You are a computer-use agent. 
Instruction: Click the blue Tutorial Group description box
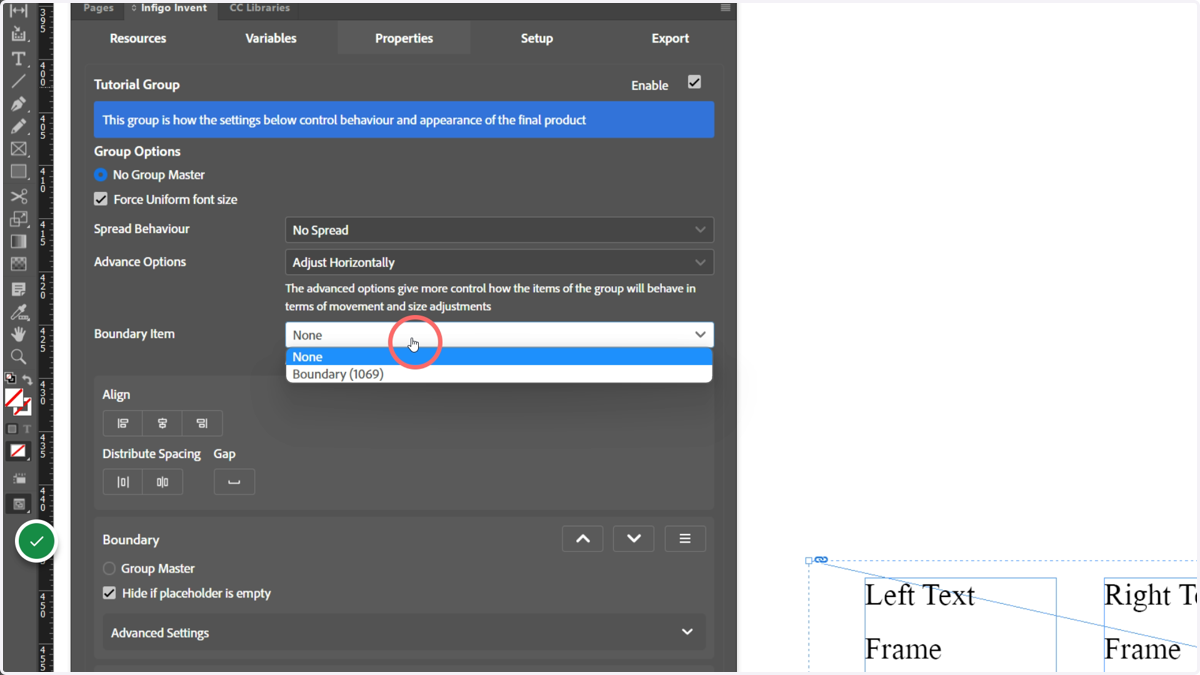point(404,120)
